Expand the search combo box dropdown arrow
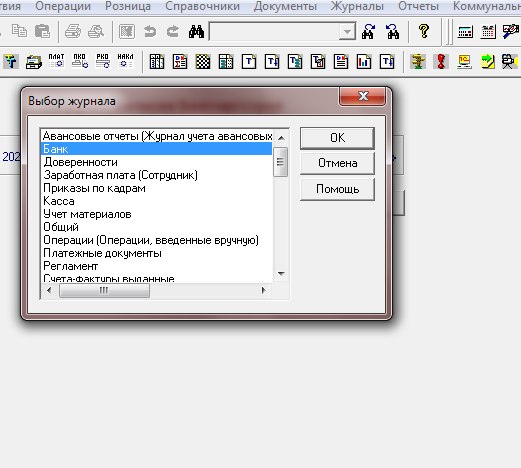 coord(347,32)
